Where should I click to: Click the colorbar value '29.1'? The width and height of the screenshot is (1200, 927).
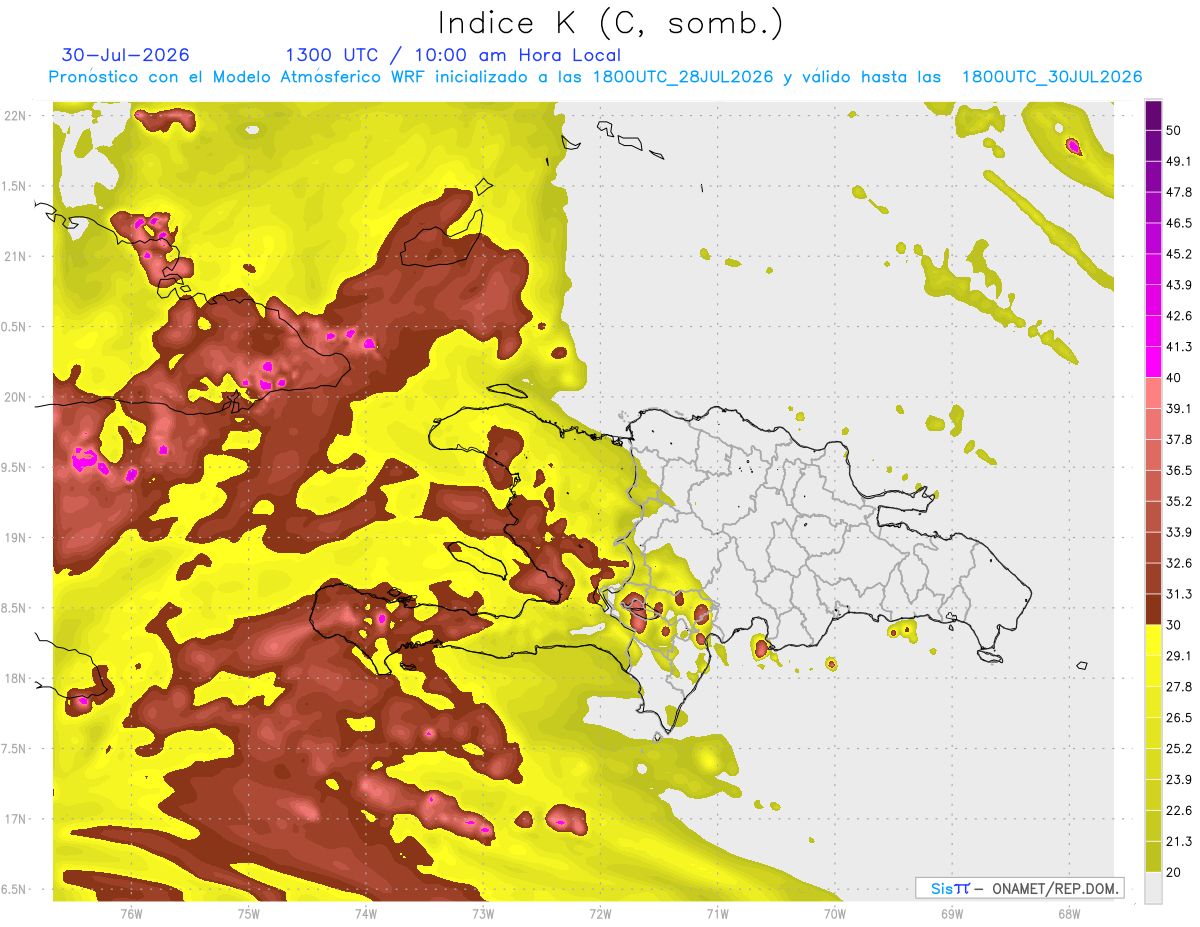[x=1178, y=656]
